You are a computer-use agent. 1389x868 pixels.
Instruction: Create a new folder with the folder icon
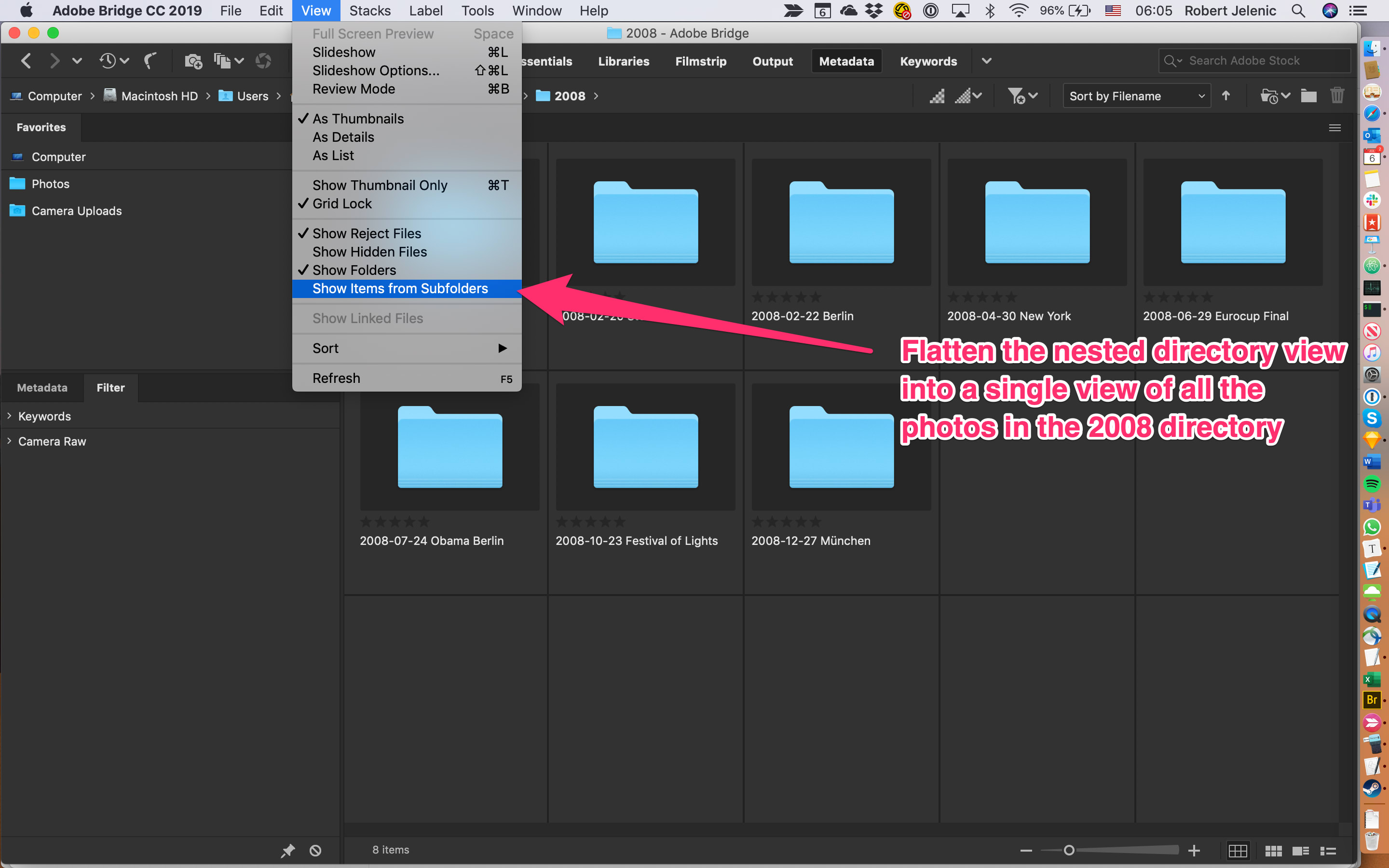point(1308,96)
